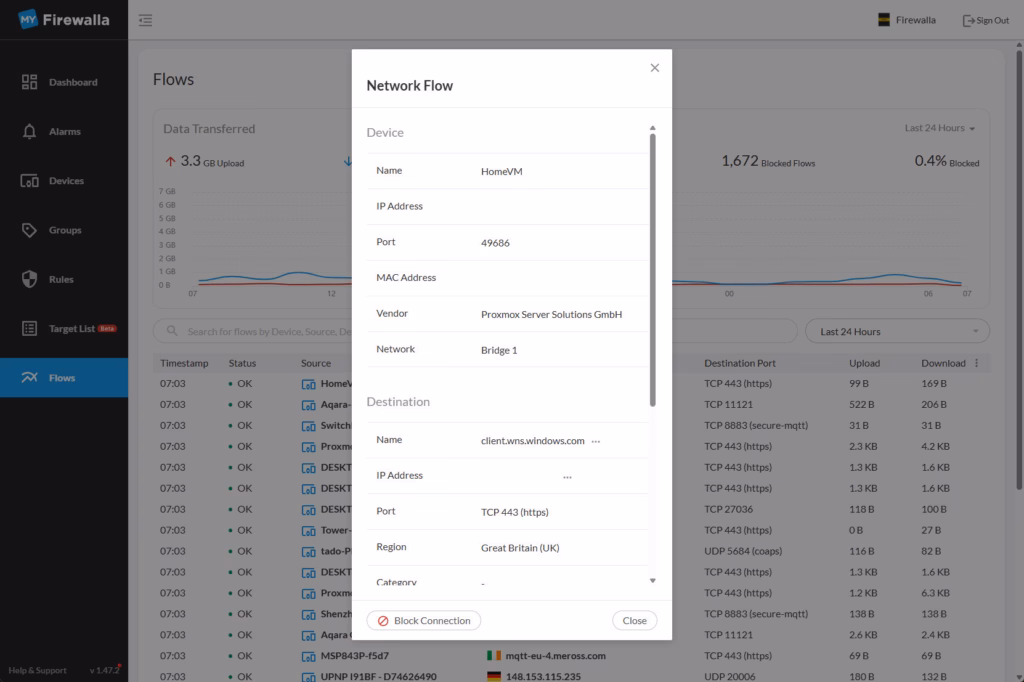Click the Firewalla box selector in header
Viewport: 1024px width, 682px height.
[x=906, y=20]
